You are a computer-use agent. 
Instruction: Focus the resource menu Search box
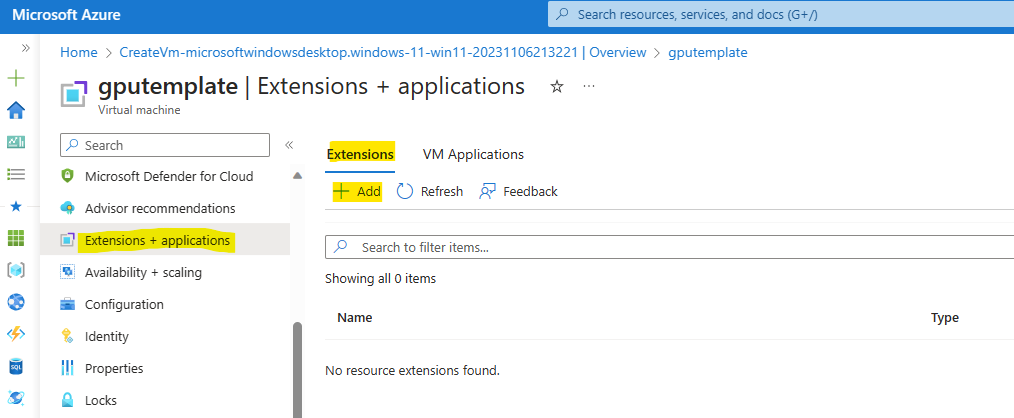tap(165, 145)
